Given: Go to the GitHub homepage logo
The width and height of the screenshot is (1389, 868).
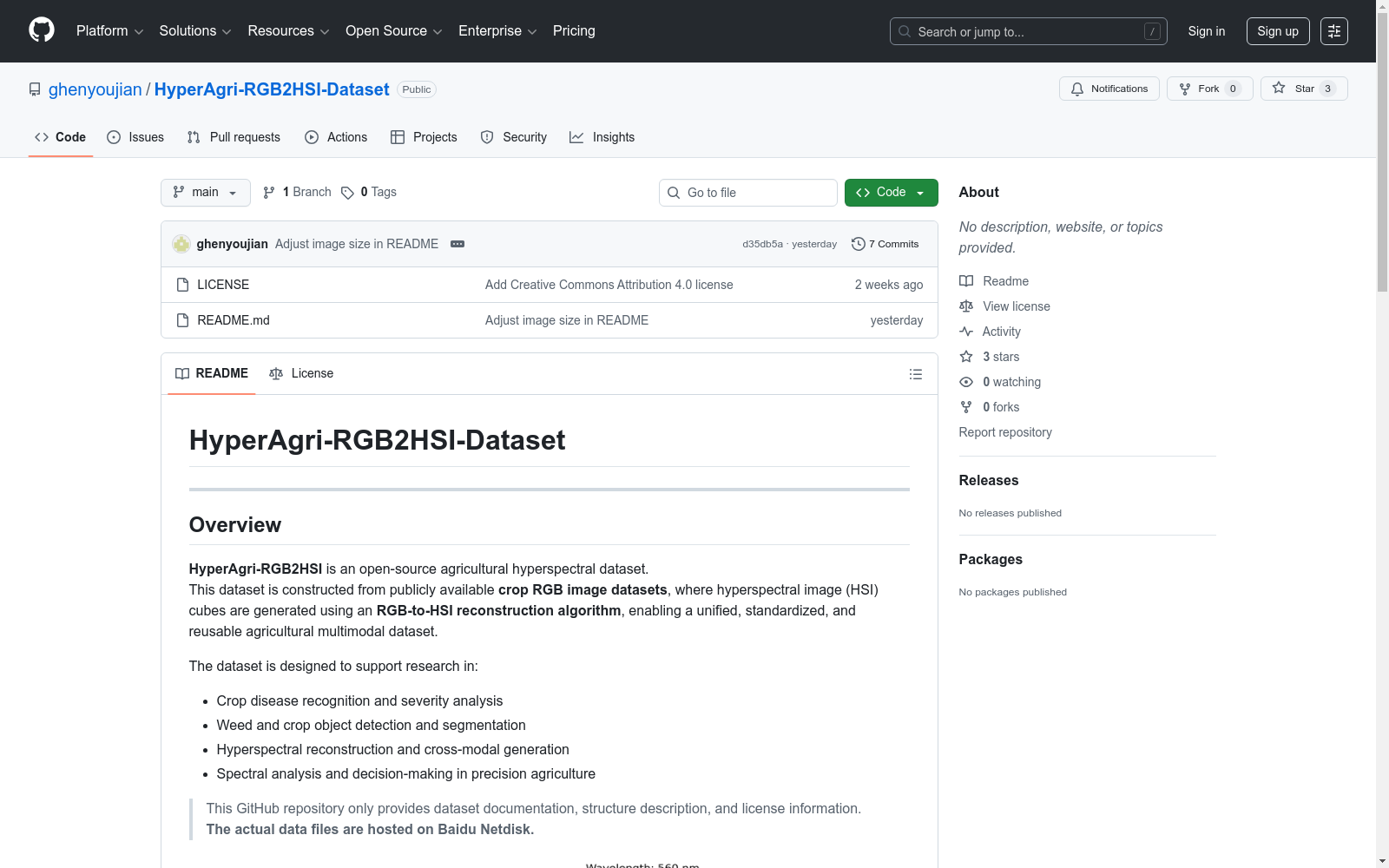Looking at the screenshot, I should pos(42,30).
